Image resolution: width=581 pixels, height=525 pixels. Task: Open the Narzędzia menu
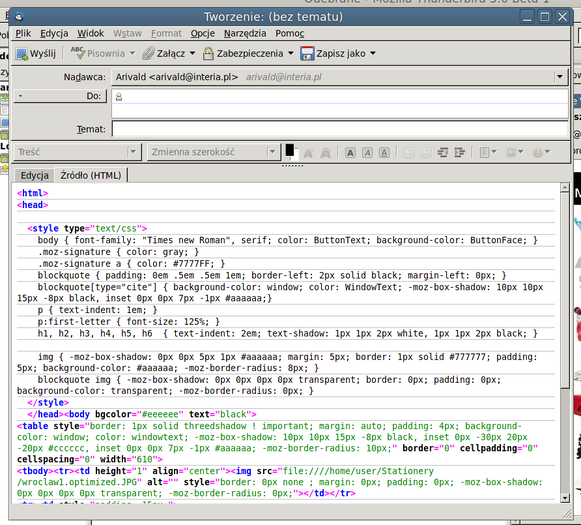(x=245, y=33)
